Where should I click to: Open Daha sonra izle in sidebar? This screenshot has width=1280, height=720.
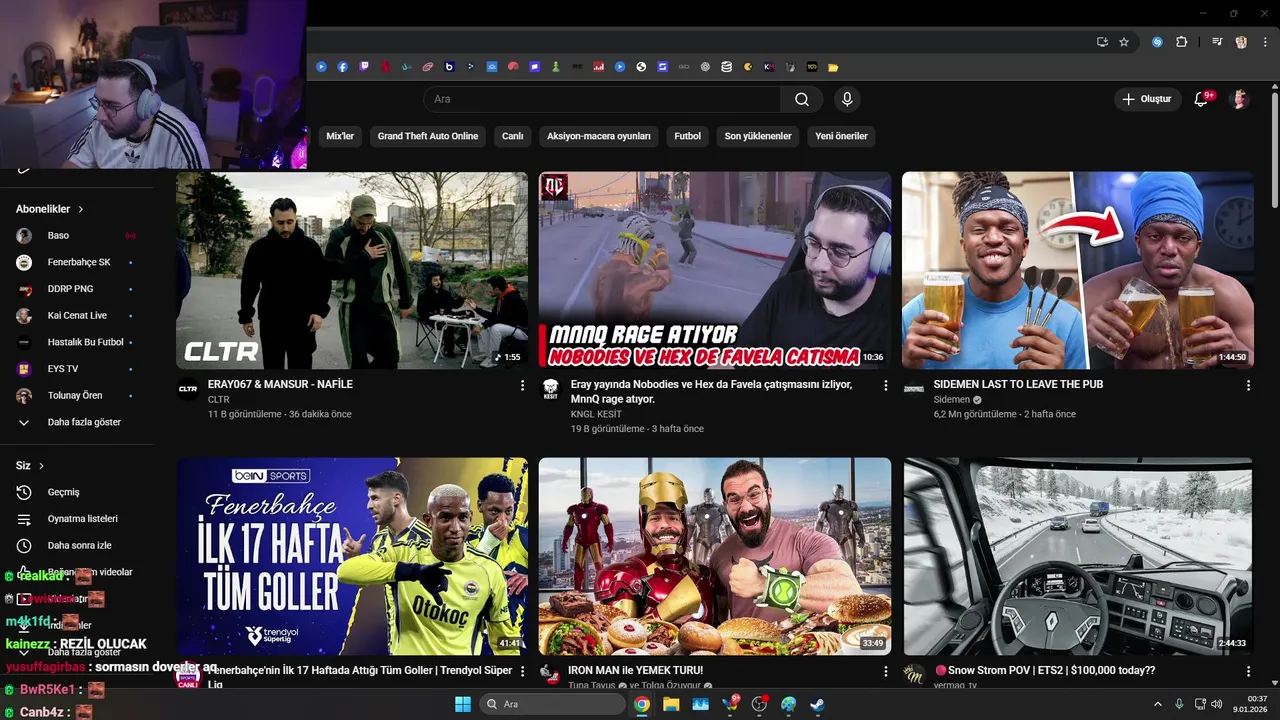(77, 545)
